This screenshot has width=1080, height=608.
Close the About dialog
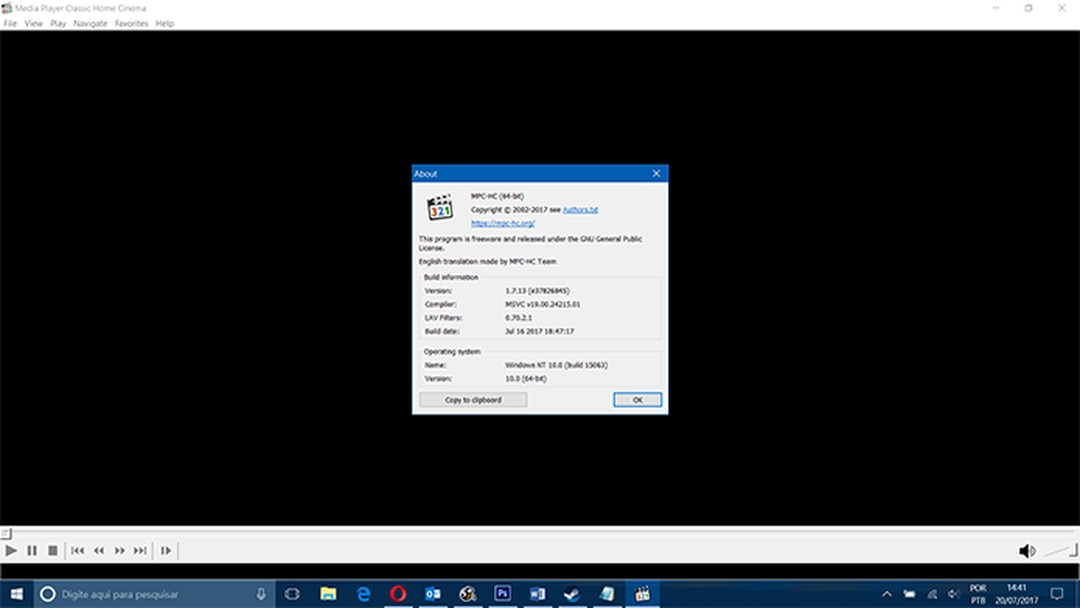click(656, 174)
